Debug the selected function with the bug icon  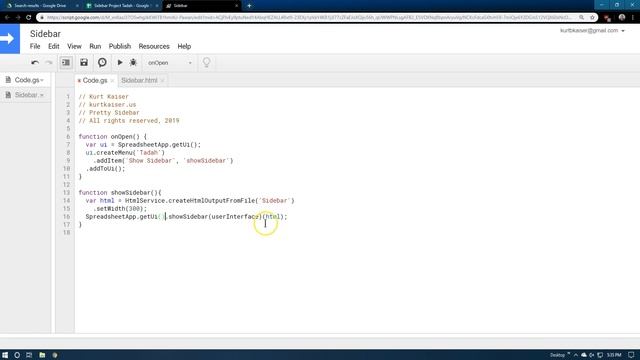tap(133, 62)
